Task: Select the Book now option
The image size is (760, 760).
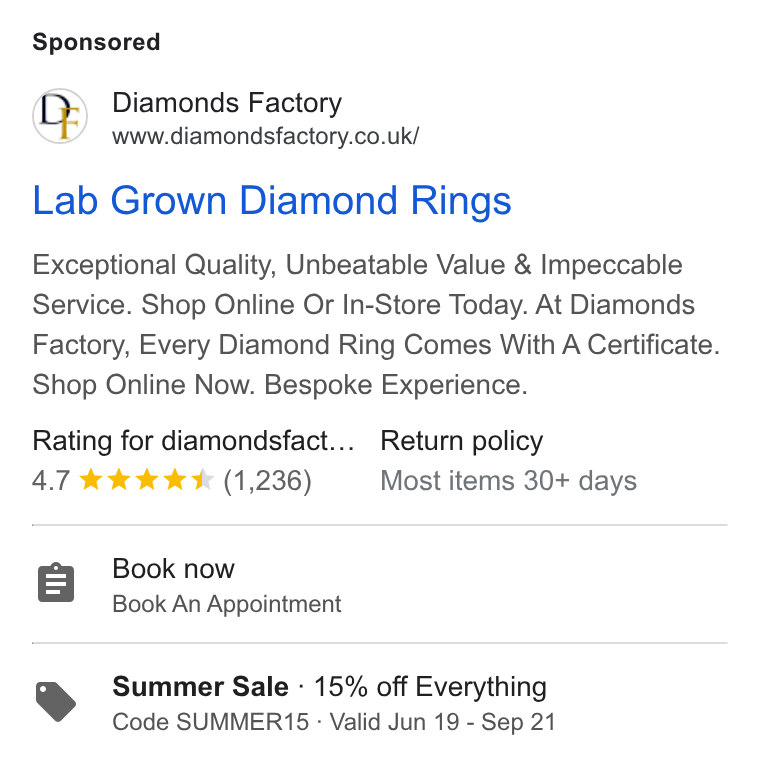Action: [174, 568]
